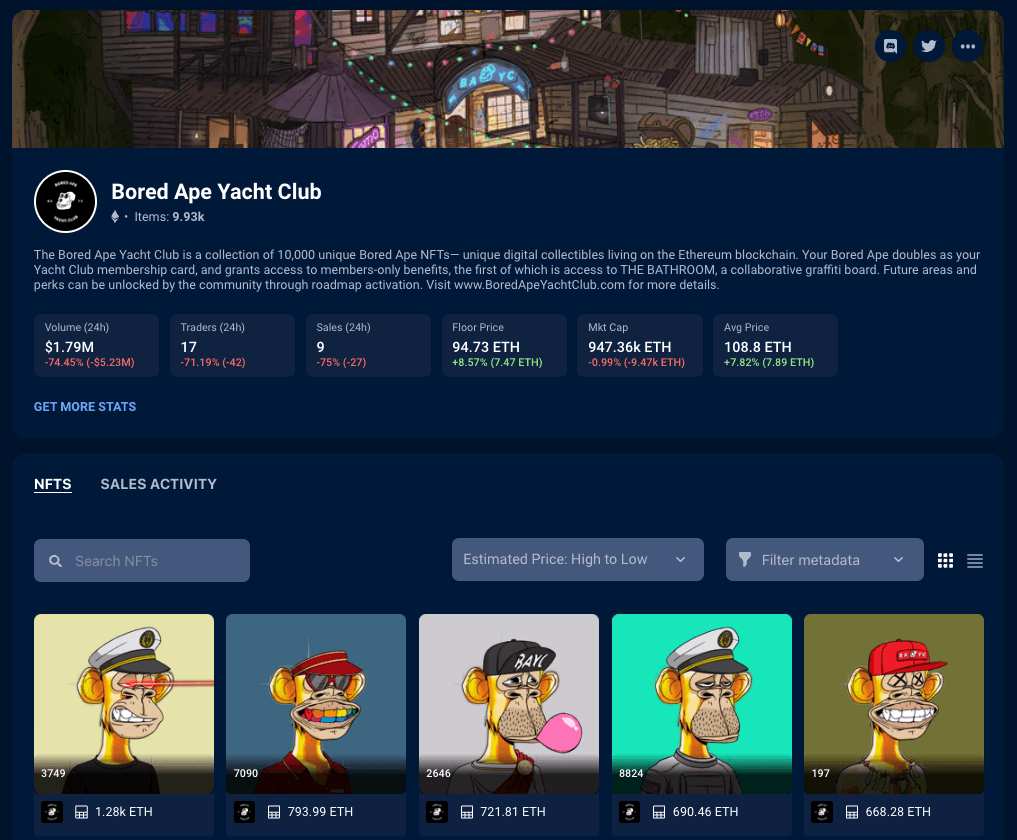Switch to grid view layout

pos(945,561)
